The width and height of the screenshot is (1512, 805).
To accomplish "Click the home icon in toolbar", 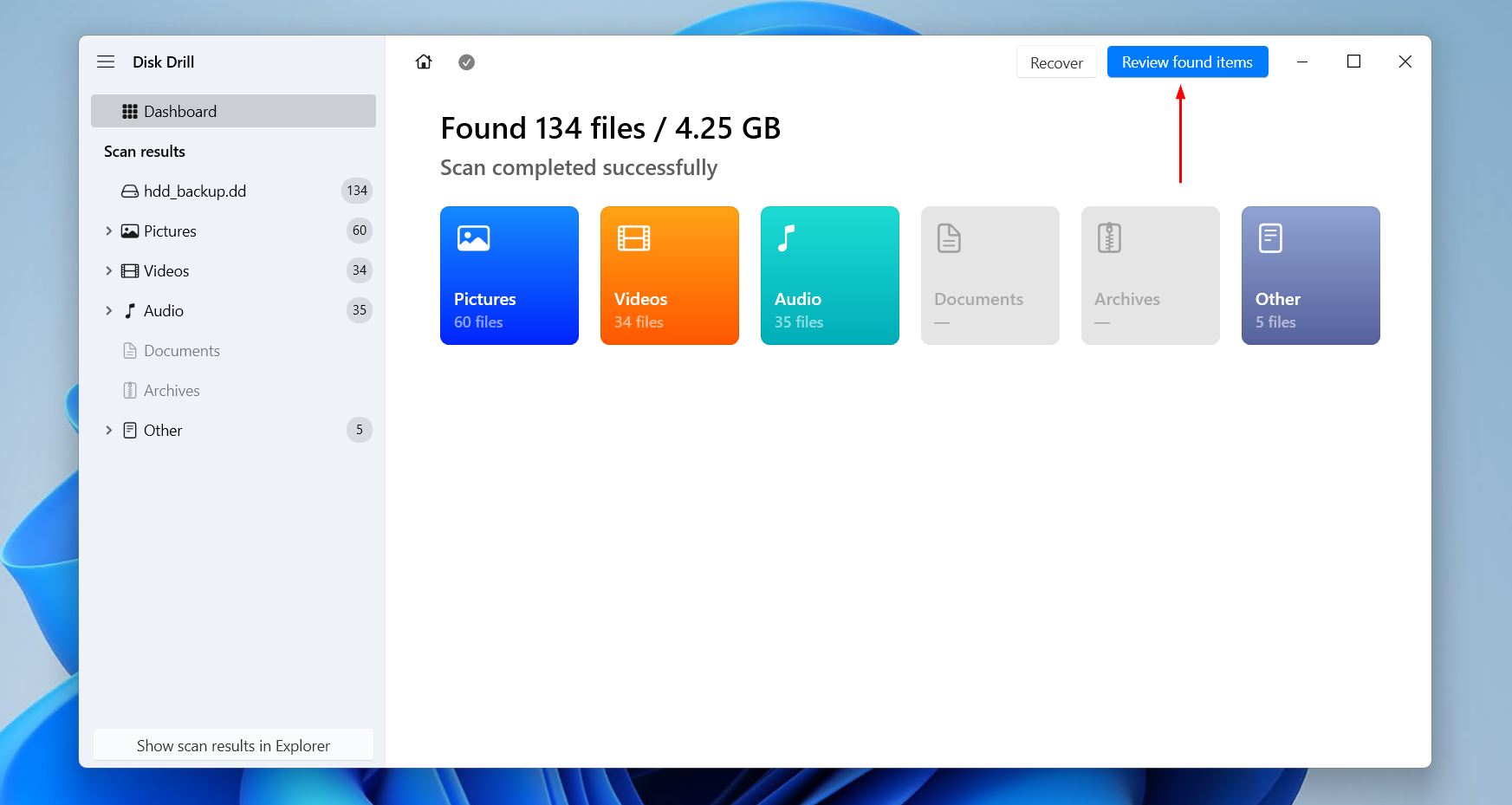I will [424, 62].
